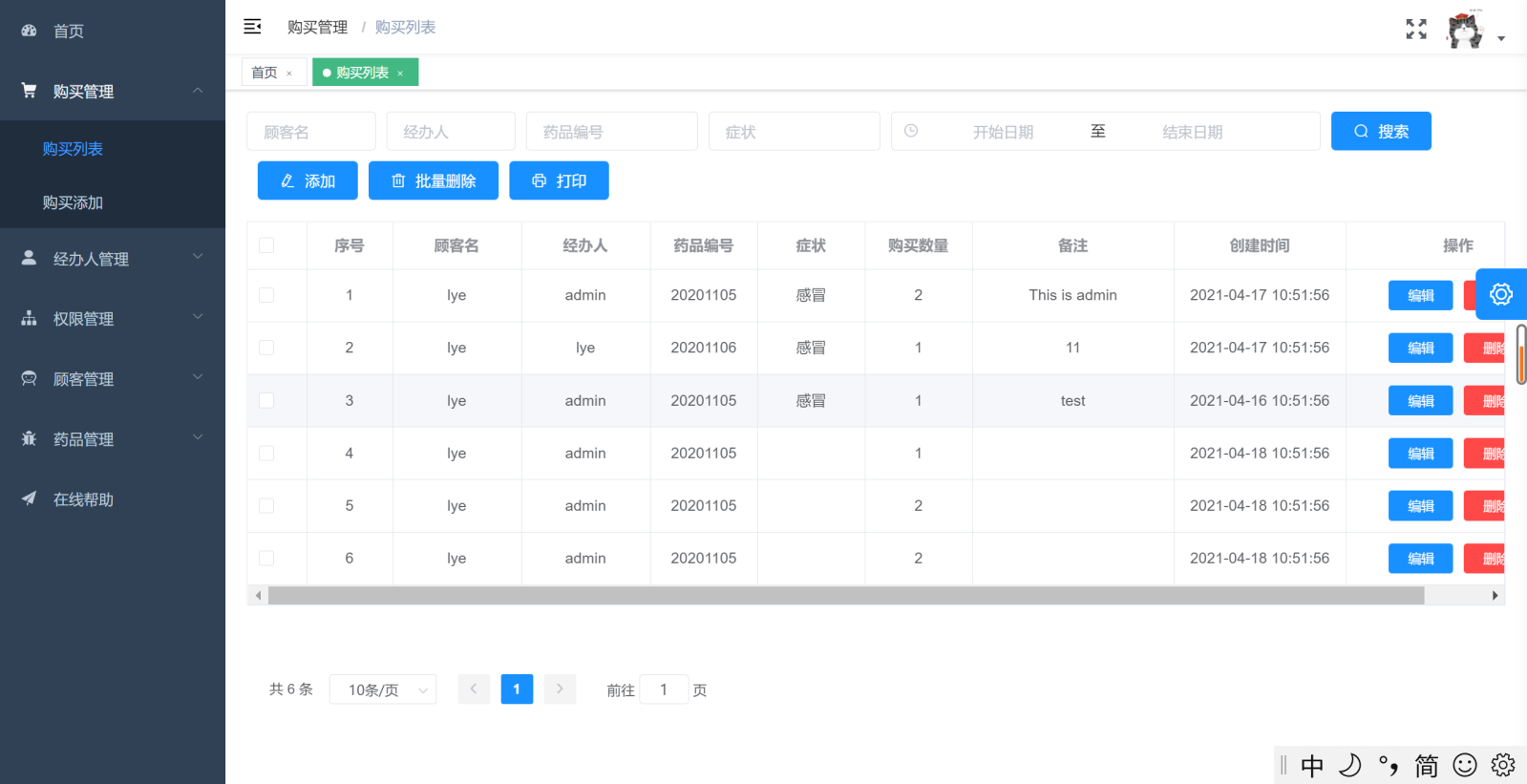
Task: Check the checkbox for row 4
Action: tap(266, 454)
